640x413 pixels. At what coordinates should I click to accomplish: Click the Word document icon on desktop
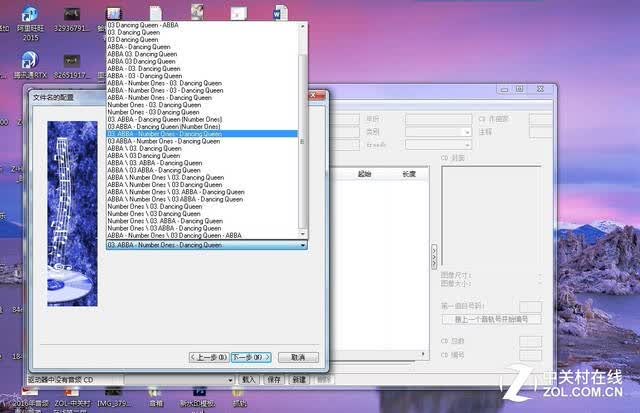280,13
